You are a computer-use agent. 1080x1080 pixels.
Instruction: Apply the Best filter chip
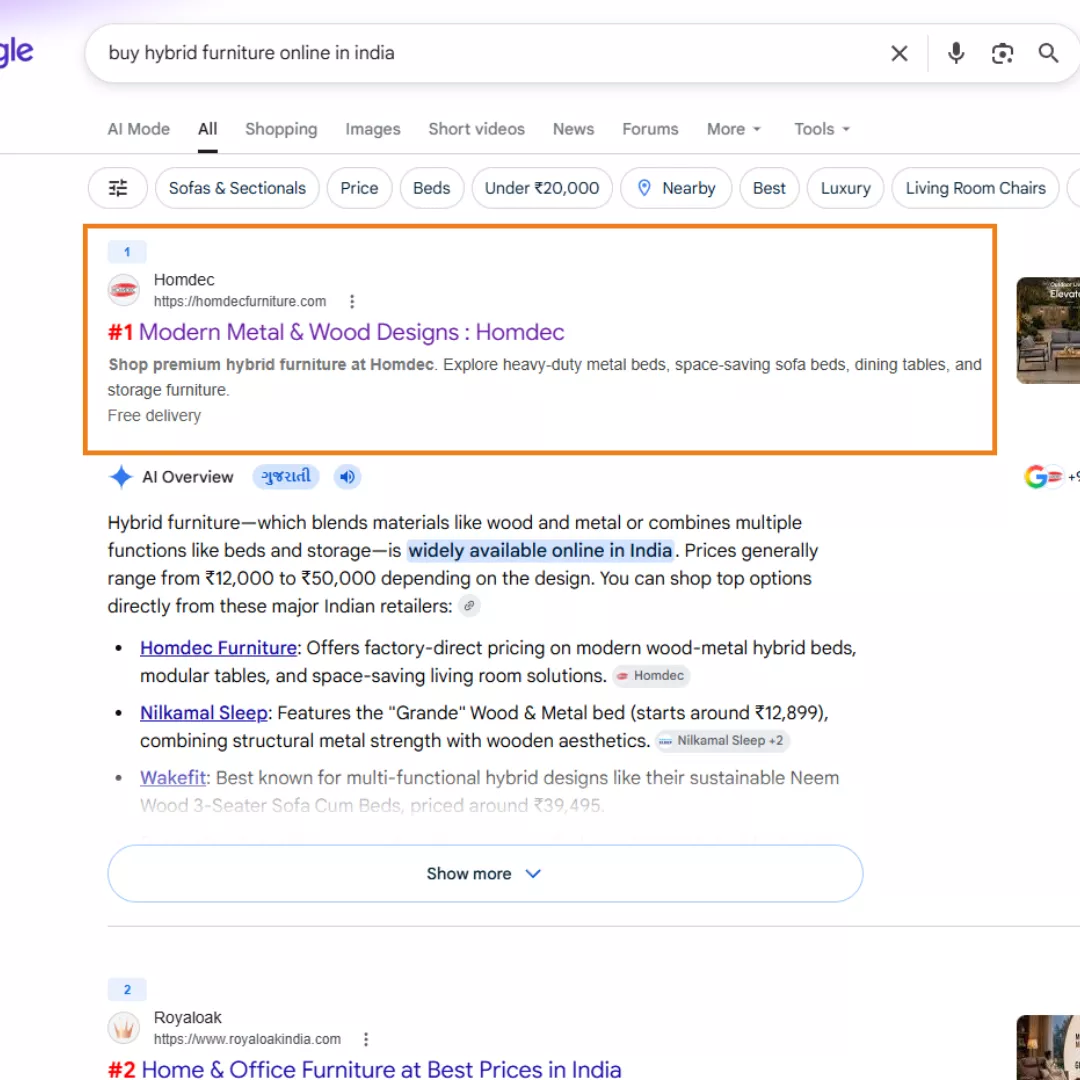[769, 188]
